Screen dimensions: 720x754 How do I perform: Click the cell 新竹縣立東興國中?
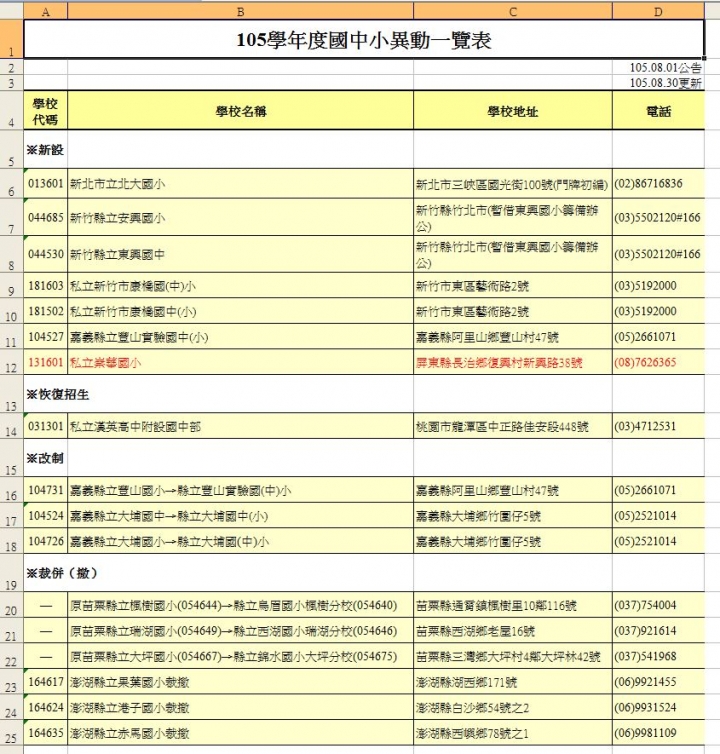coord(240,254)
